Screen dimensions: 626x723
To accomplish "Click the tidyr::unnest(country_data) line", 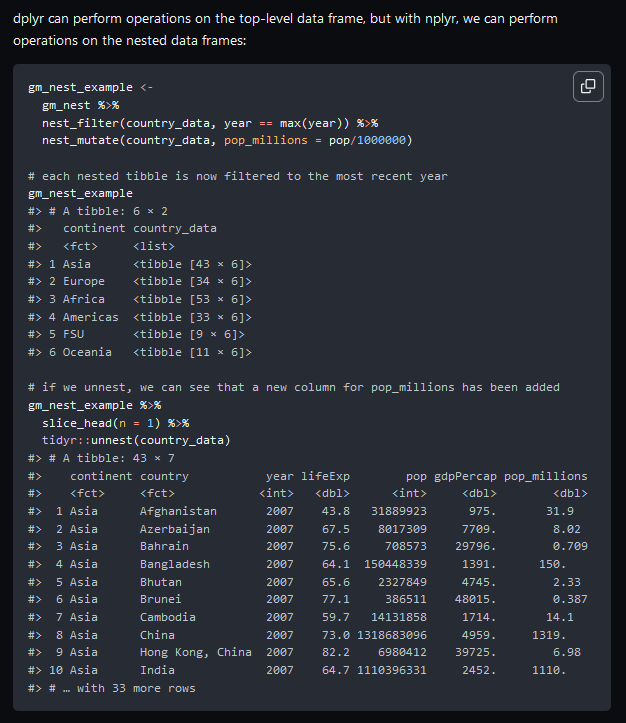I will click(x=136, y=440).
